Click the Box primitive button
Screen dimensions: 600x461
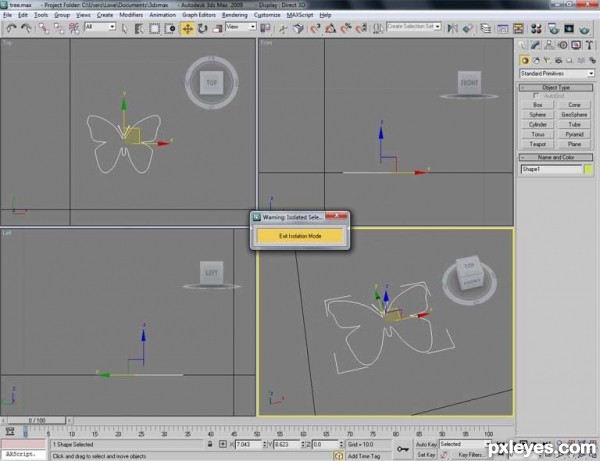538,105
